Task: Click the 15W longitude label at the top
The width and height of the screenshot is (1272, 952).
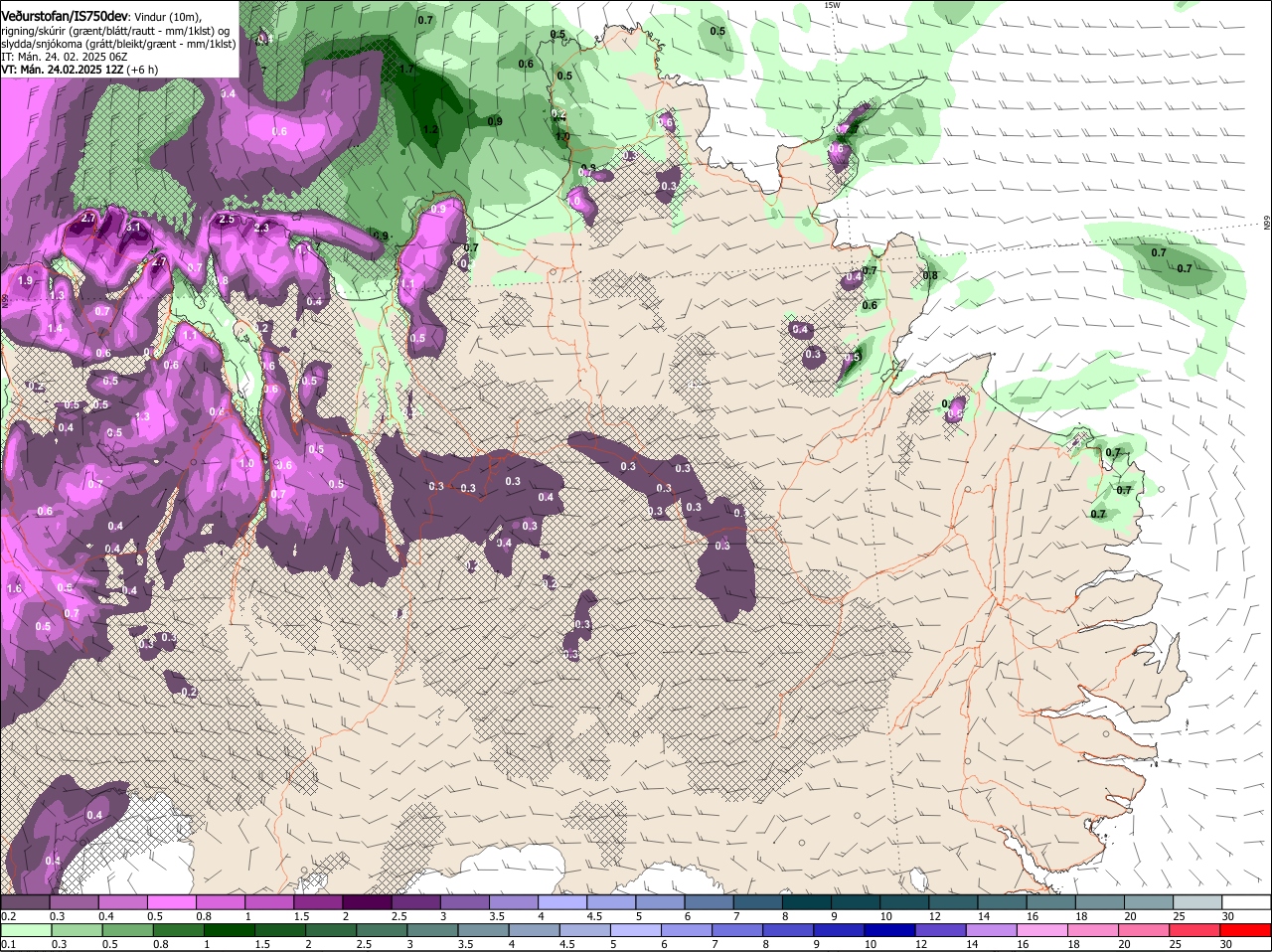Action: [x=832, y=5]
